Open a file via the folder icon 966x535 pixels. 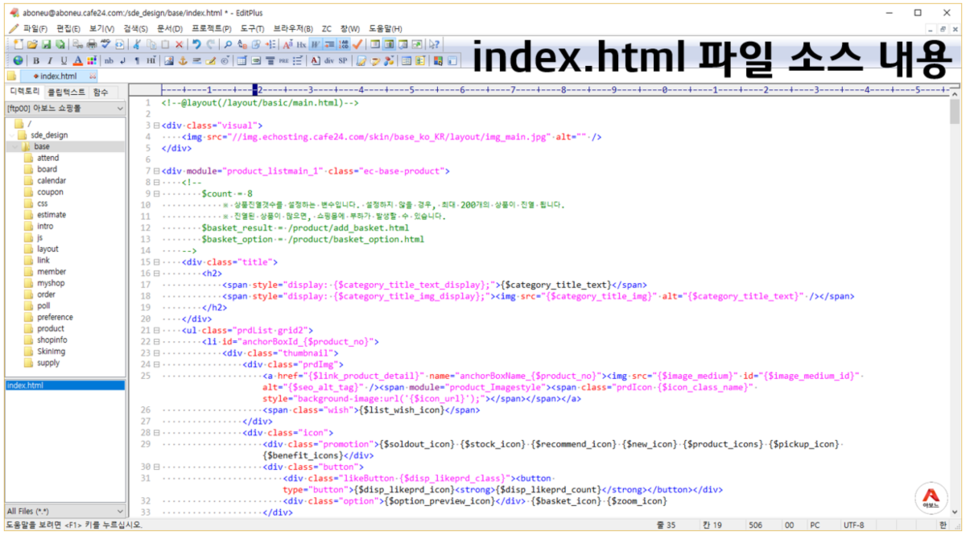pyautogui.click(x=32, y=44)
